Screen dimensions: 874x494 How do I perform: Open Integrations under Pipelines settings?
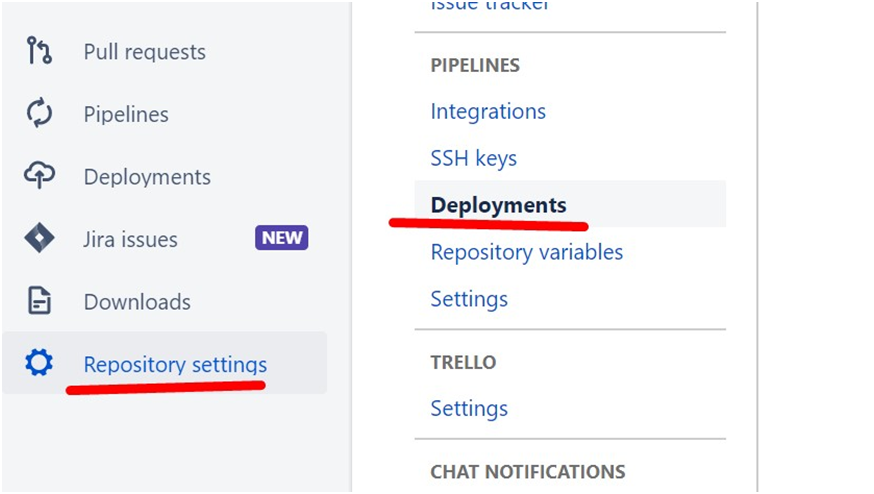(488, 111)
